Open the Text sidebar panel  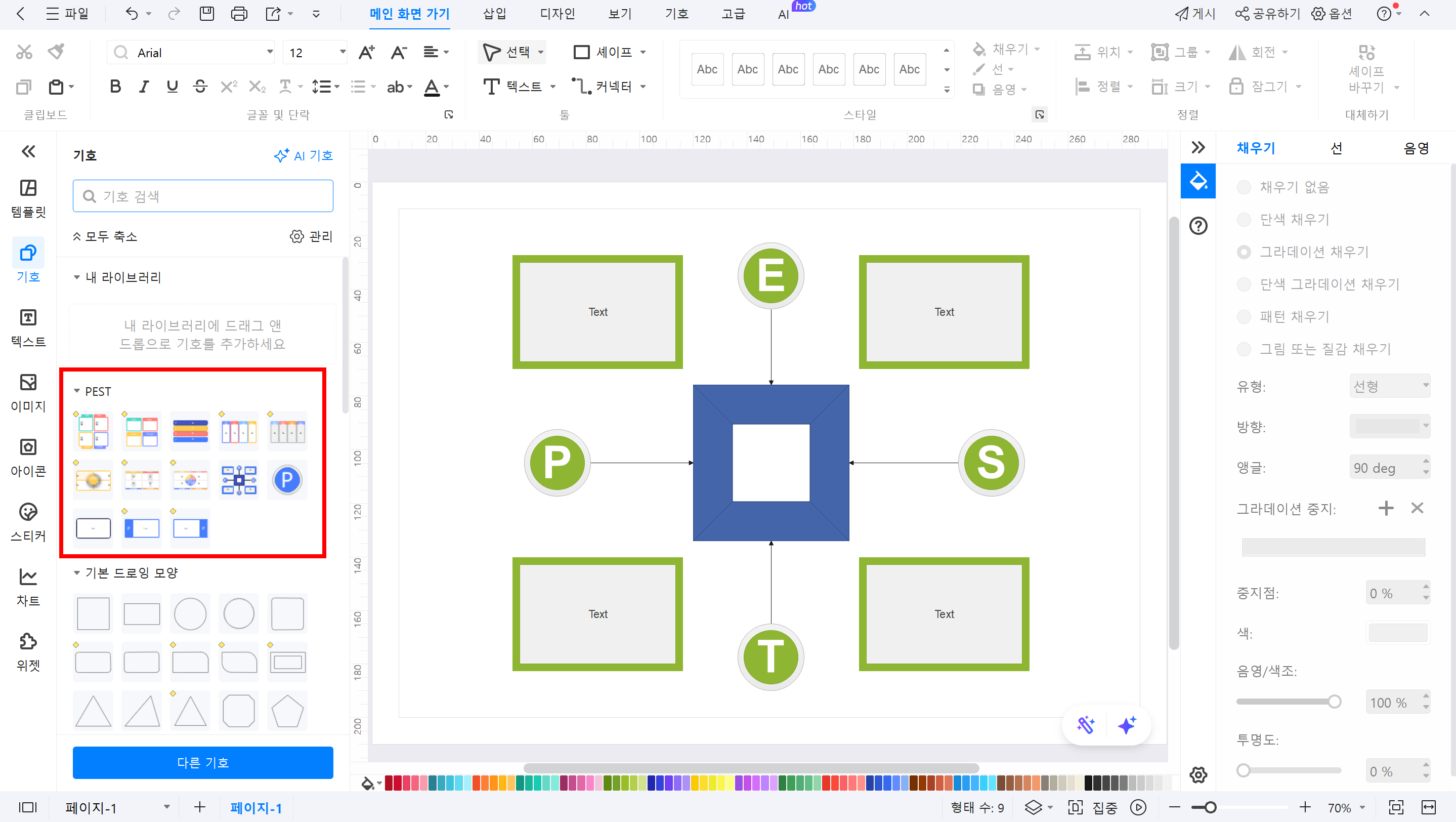point(28,328)
